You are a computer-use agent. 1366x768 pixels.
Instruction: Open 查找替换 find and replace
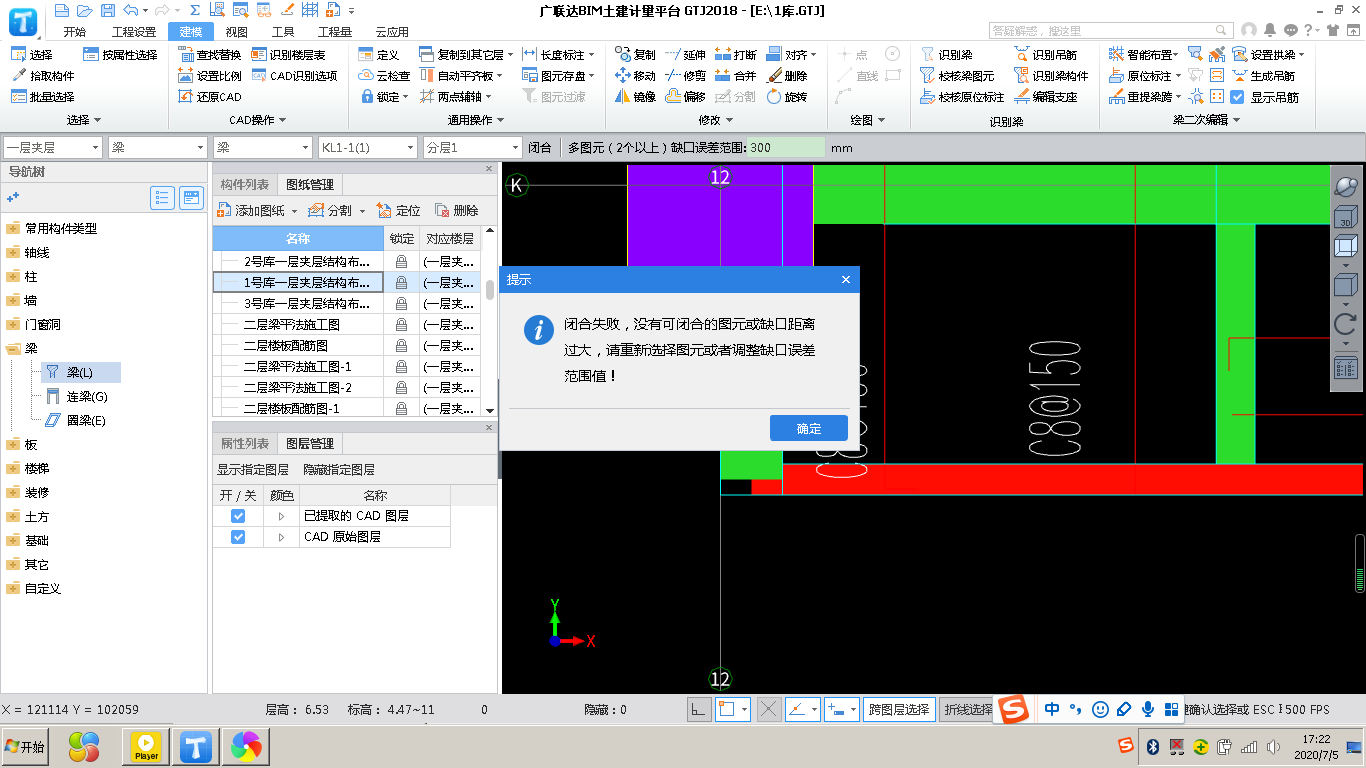[x=210, y=55]
